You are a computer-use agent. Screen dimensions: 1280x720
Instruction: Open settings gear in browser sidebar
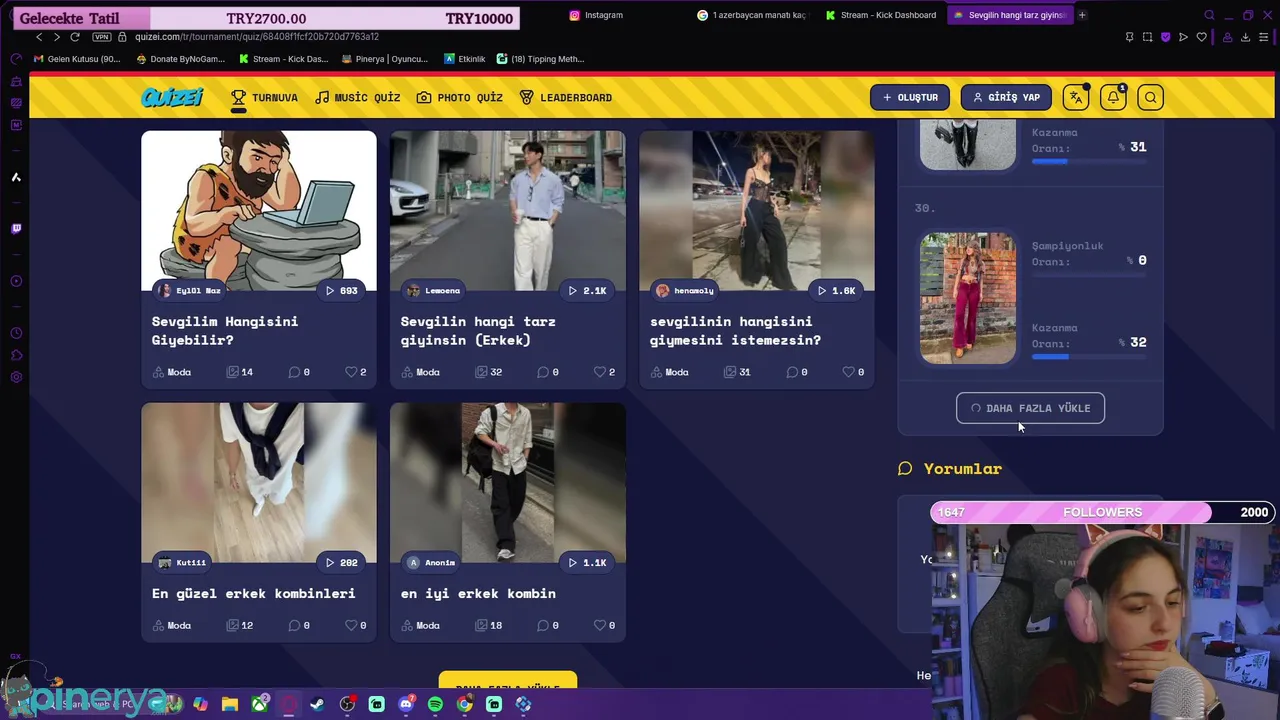pyautogui.click(x=16, y=377)
